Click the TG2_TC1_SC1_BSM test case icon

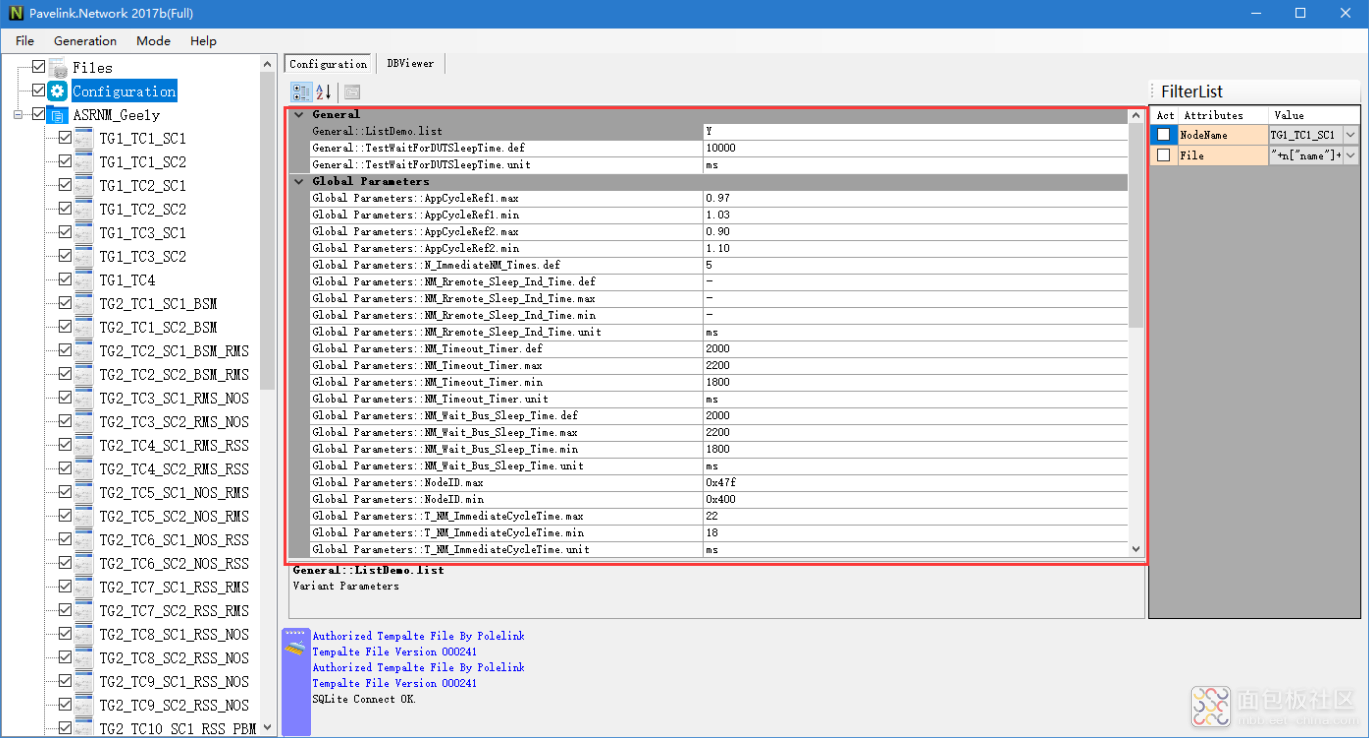tap(84, 304)
